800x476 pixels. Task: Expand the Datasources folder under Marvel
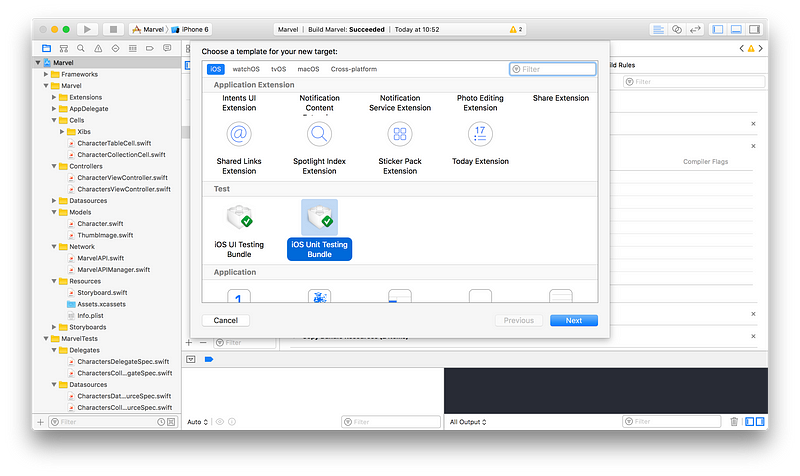click(54, 201)
